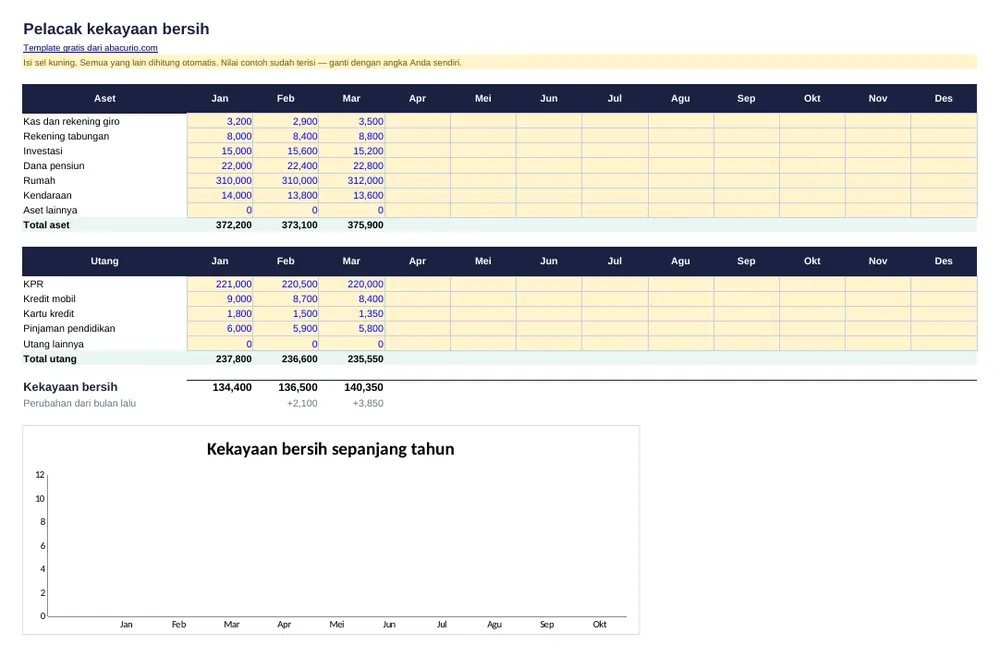Viewport: 1000px width, 657px height.
Task: Select the Jan Dana pensiun cell 22,000
Action: tap(220, 166)
